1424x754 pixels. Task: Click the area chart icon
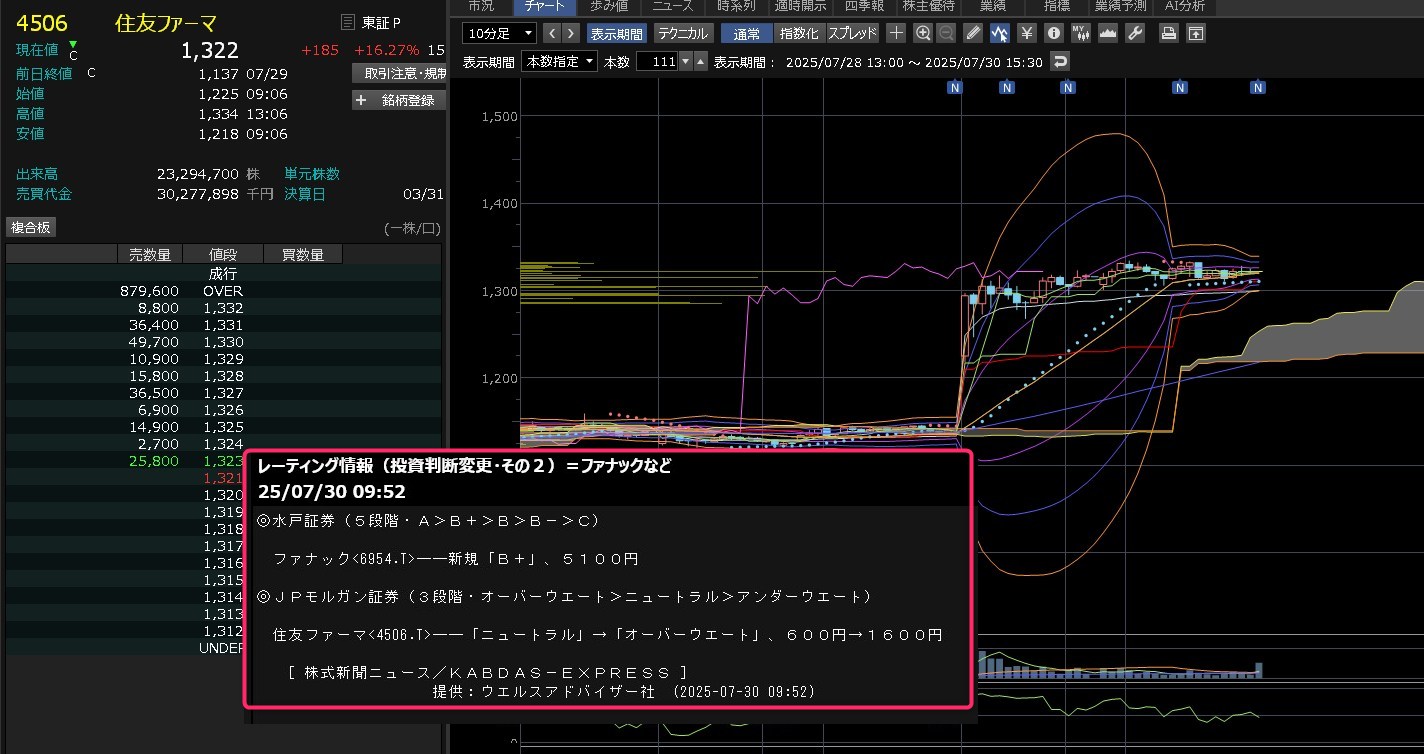[x=1107, y=33]
